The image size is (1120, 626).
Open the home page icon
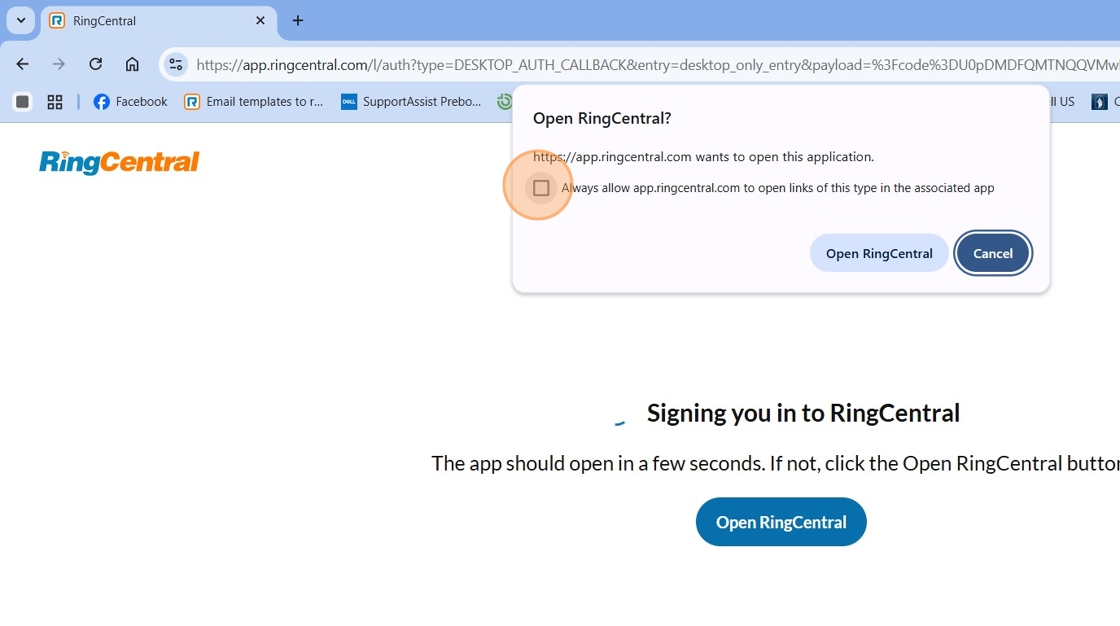click(132, 64)
